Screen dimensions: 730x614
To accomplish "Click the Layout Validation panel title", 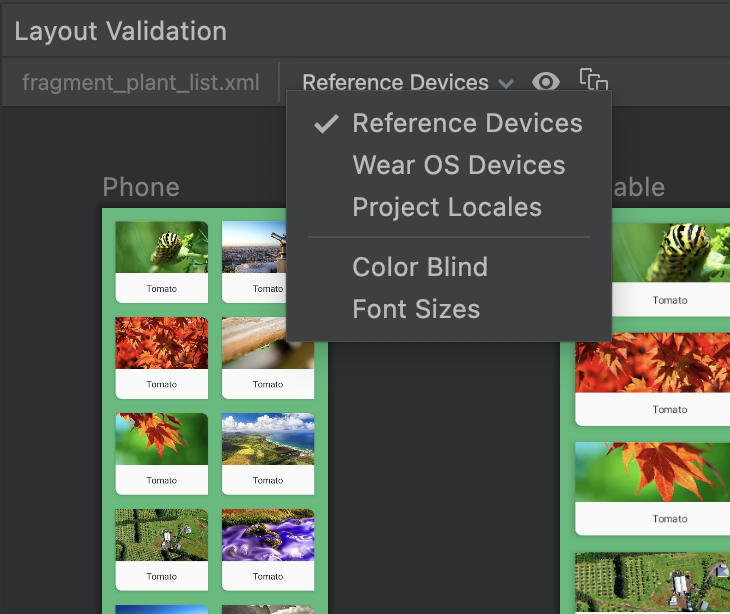I will tap(120, 31).
